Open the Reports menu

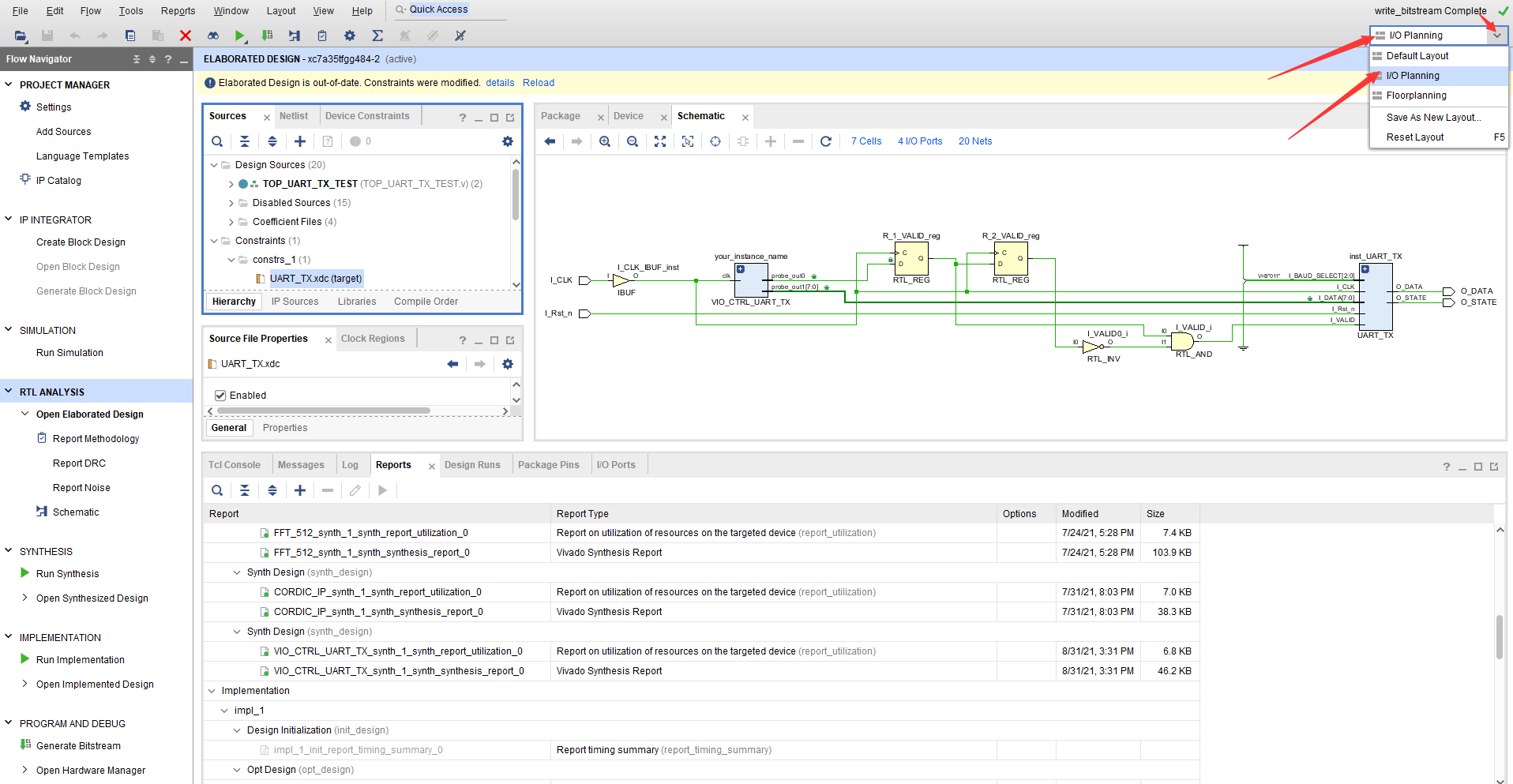178,11
